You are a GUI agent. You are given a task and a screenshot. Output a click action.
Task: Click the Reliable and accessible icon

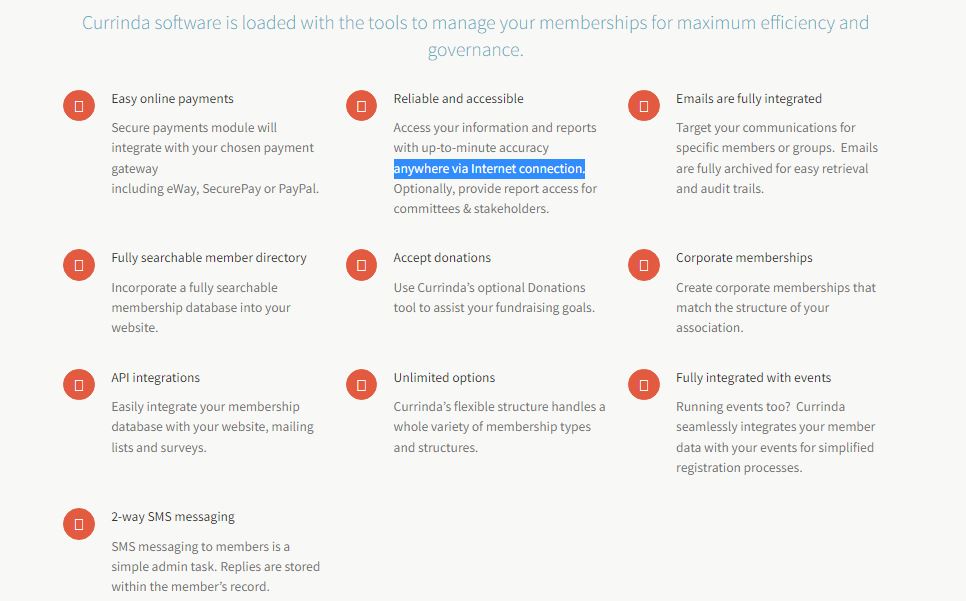click(361, 105)
